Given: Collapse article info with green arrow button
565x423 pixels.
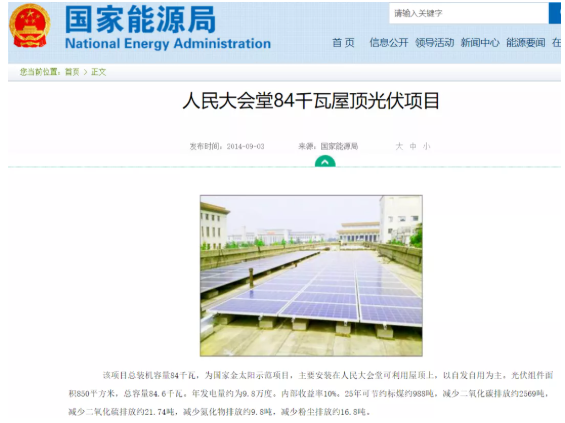Looking at the screenshot, I should (x=325, y=162).
